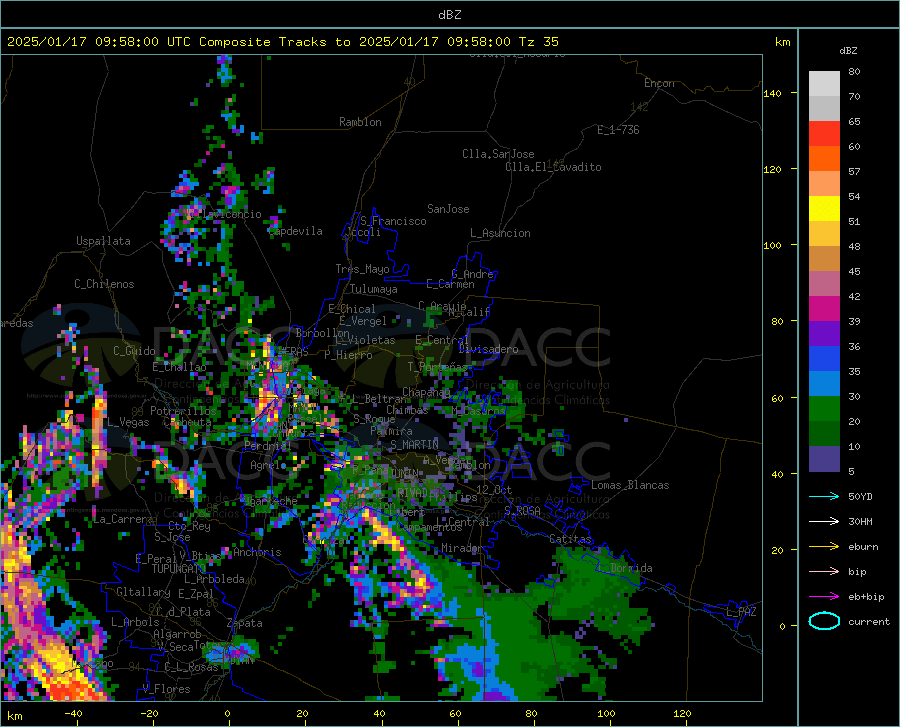Click the cyan 50YD arrow in legend
900x727 pixels.
pyautogui.click(x=824, y=496)
